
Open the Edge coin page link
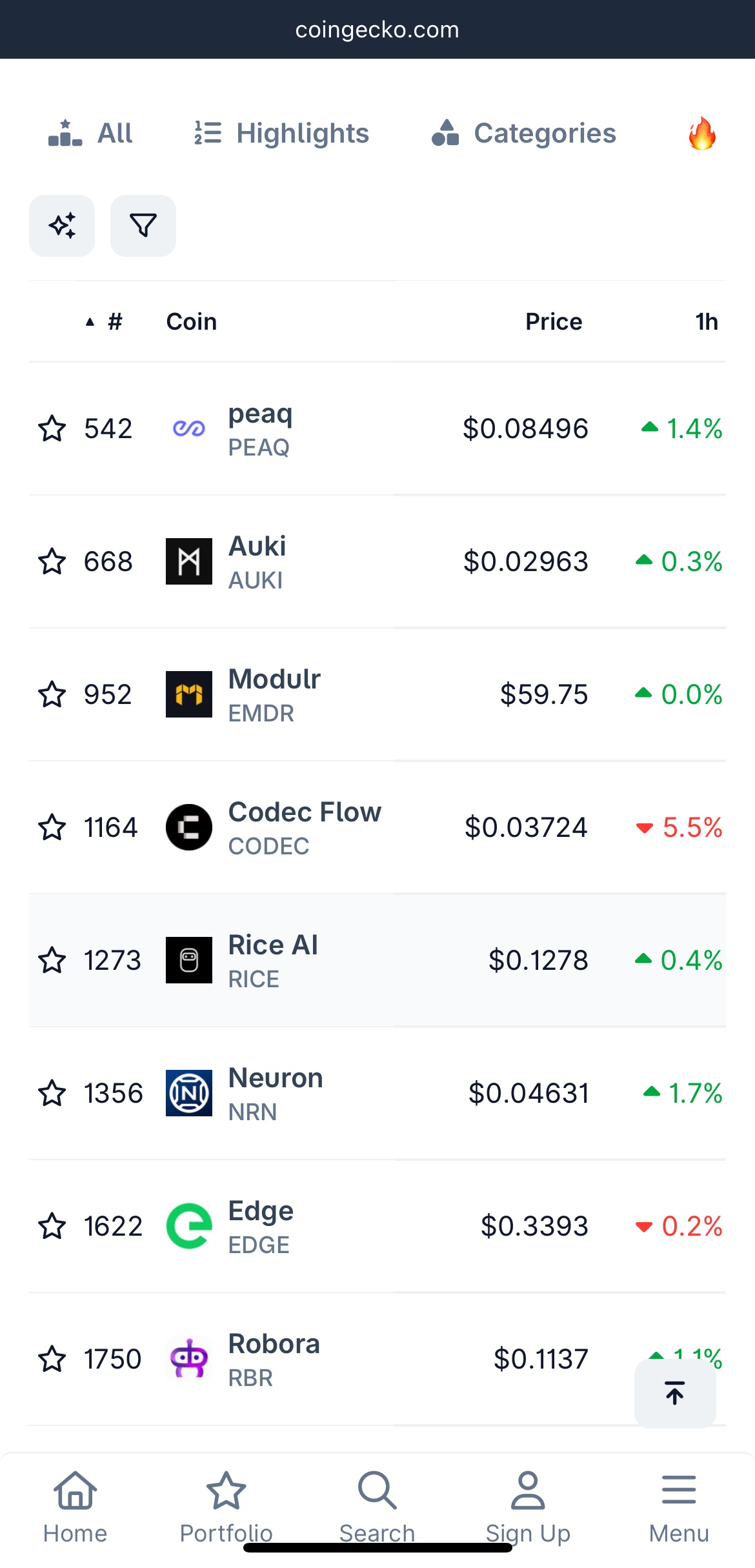[261, 1212]
